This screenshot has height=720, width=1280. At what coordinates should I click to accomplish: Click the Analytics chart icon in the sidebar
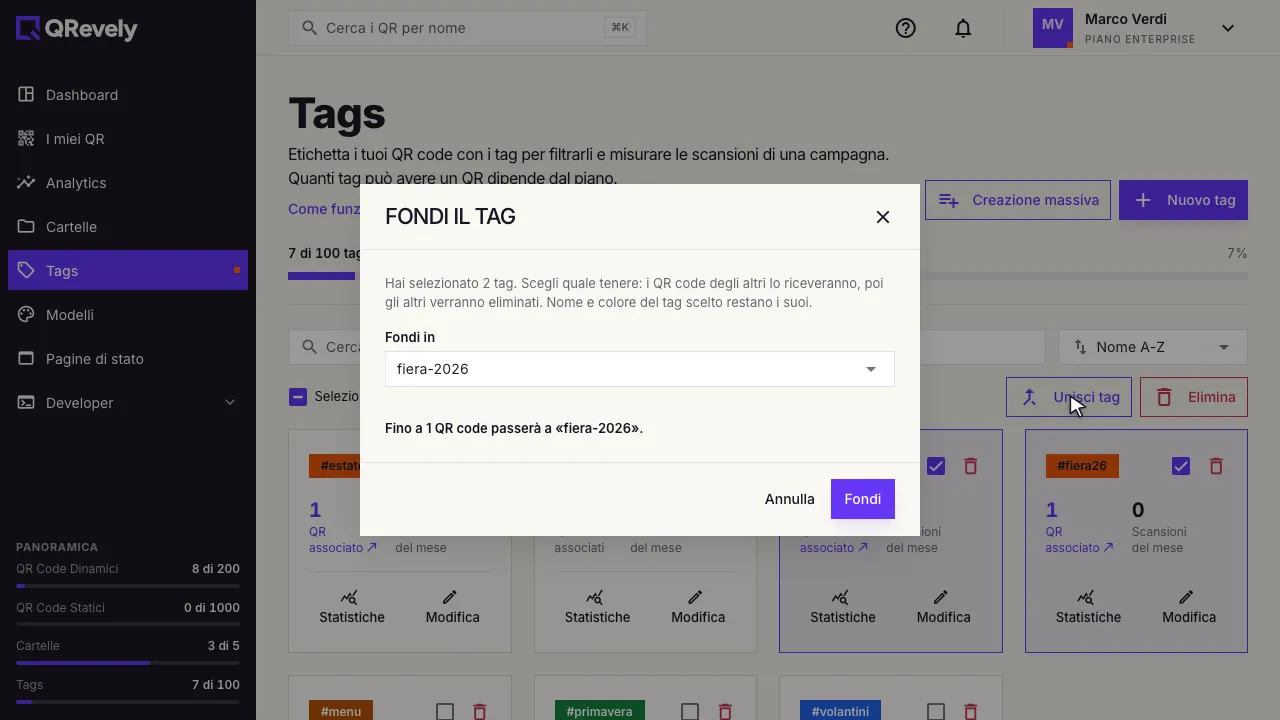tap(26, 183)
